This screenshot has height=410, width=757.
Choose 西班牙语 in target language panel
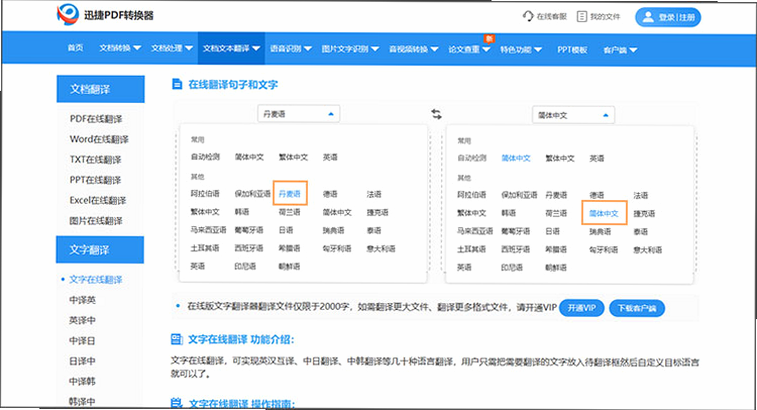516,249
